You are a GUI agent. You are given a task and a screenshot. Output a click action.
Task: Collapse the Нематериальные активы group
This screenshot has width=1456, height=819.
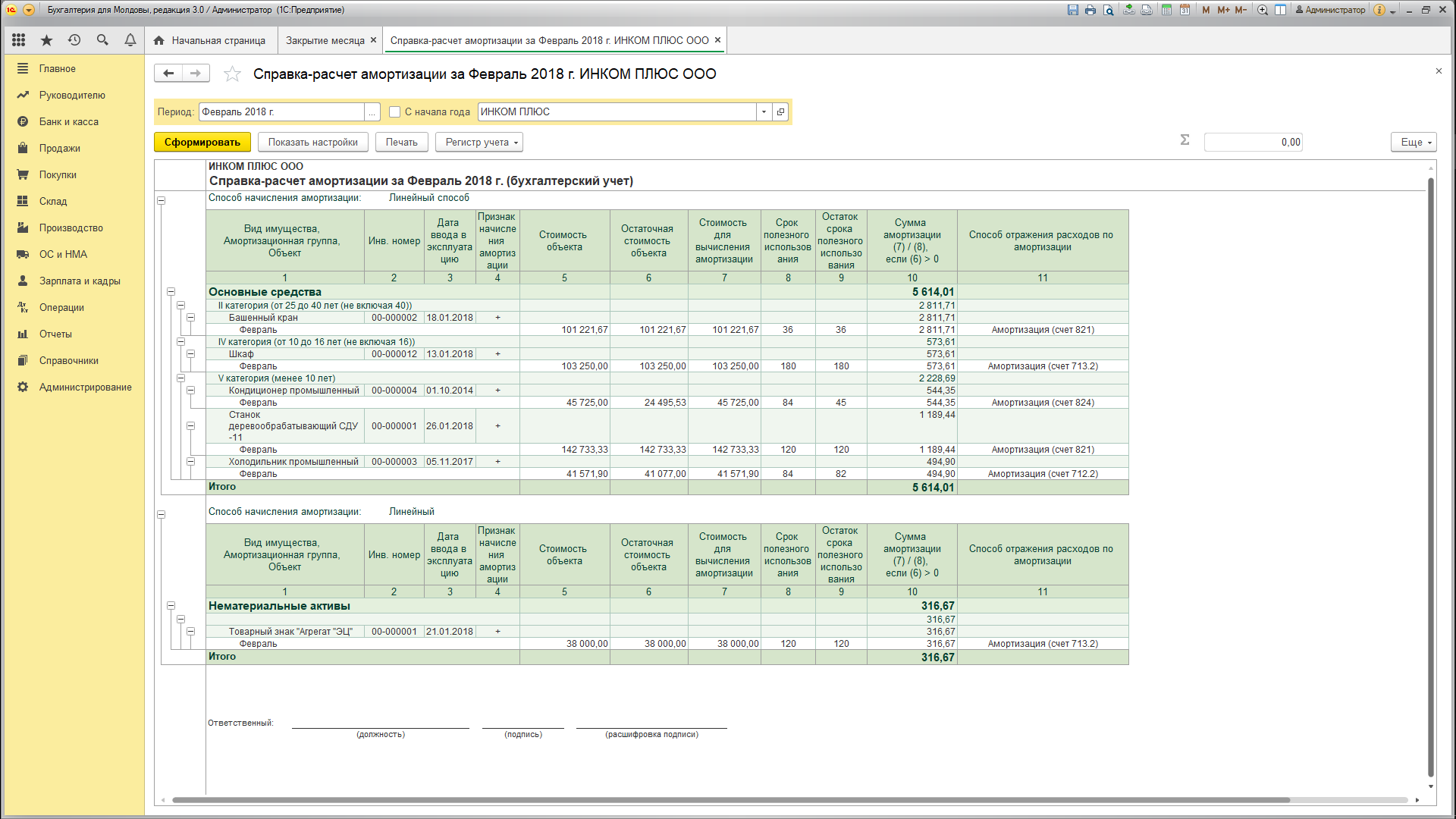(171, 606)
